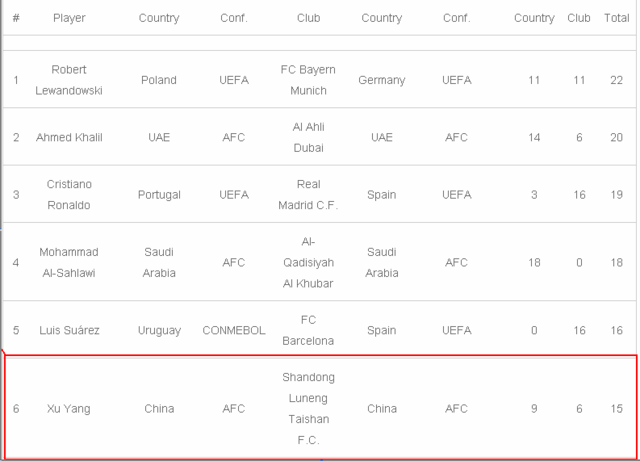Click the Al Ahli Dubai club cell
Image resolution: width=640 pixels, height=461 pixels.
[x=308, y=135]
